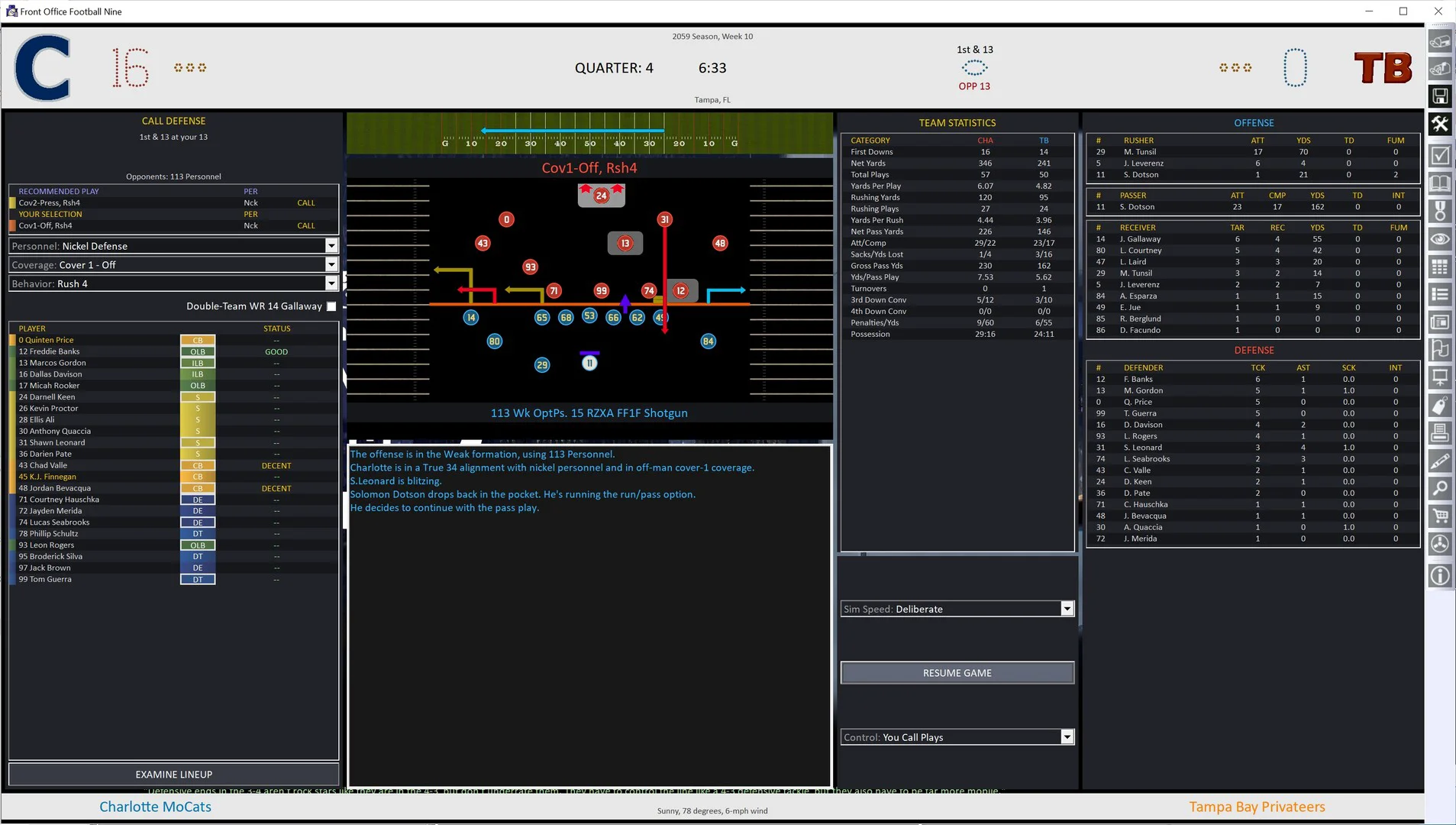
Task: Click the RESUME GAME button
Action: coord(957,672)
